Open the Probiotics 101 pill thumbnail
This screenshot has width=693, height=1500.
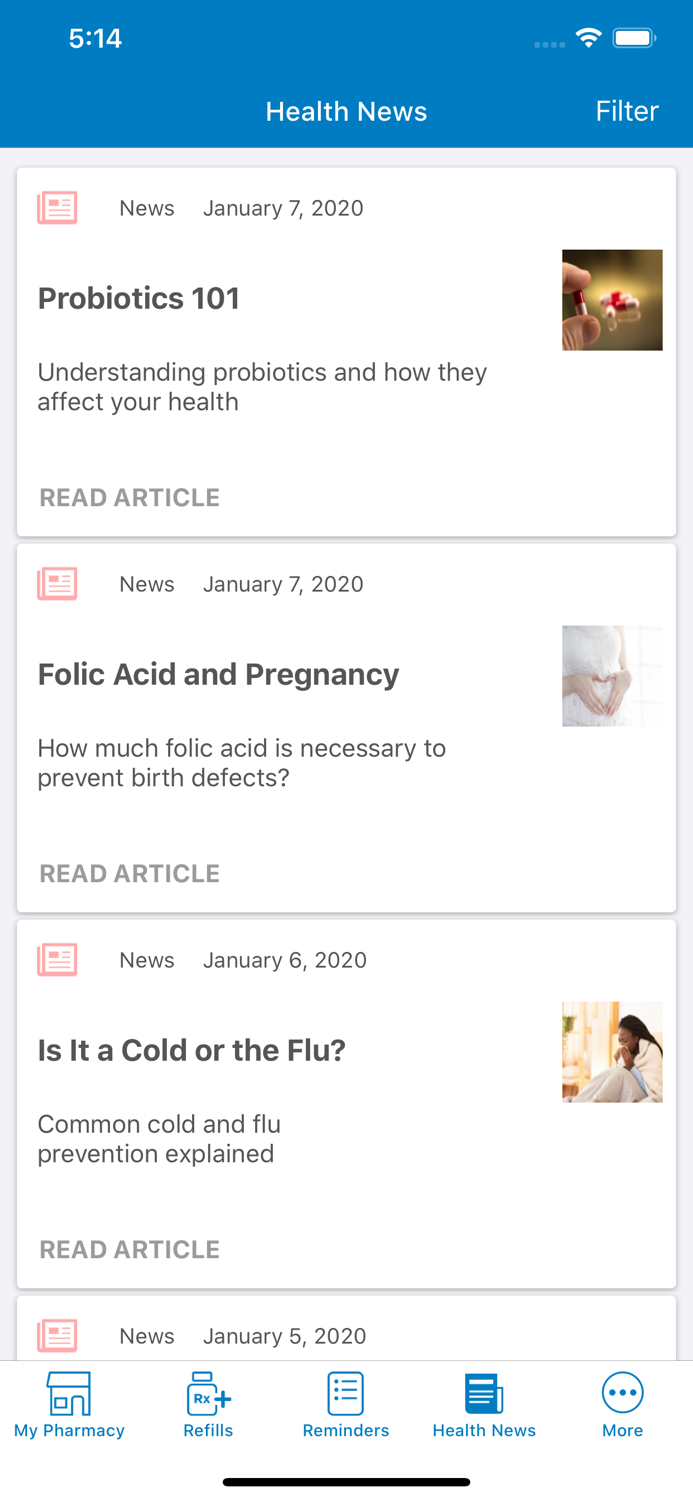[612, 300]
